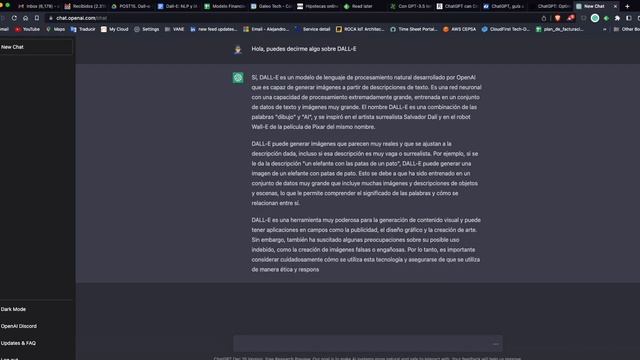Open the extensions puzzle-piece icon
Image resolution: width=640 pixels, height=360 pixels.
[617, 18]
